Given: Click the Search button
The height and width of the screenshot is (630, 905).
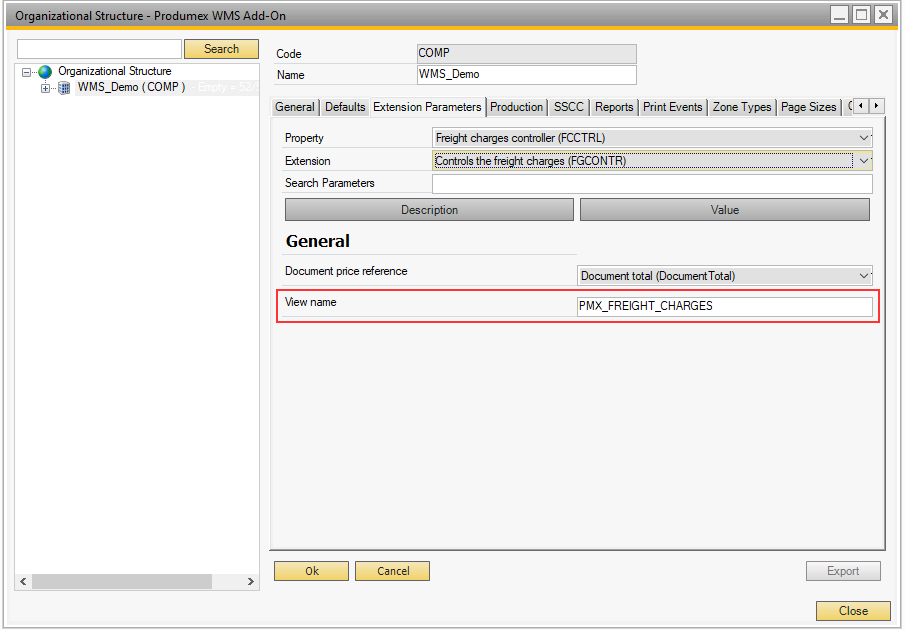Looking at the screenshot, I should (x=221, y=48).
